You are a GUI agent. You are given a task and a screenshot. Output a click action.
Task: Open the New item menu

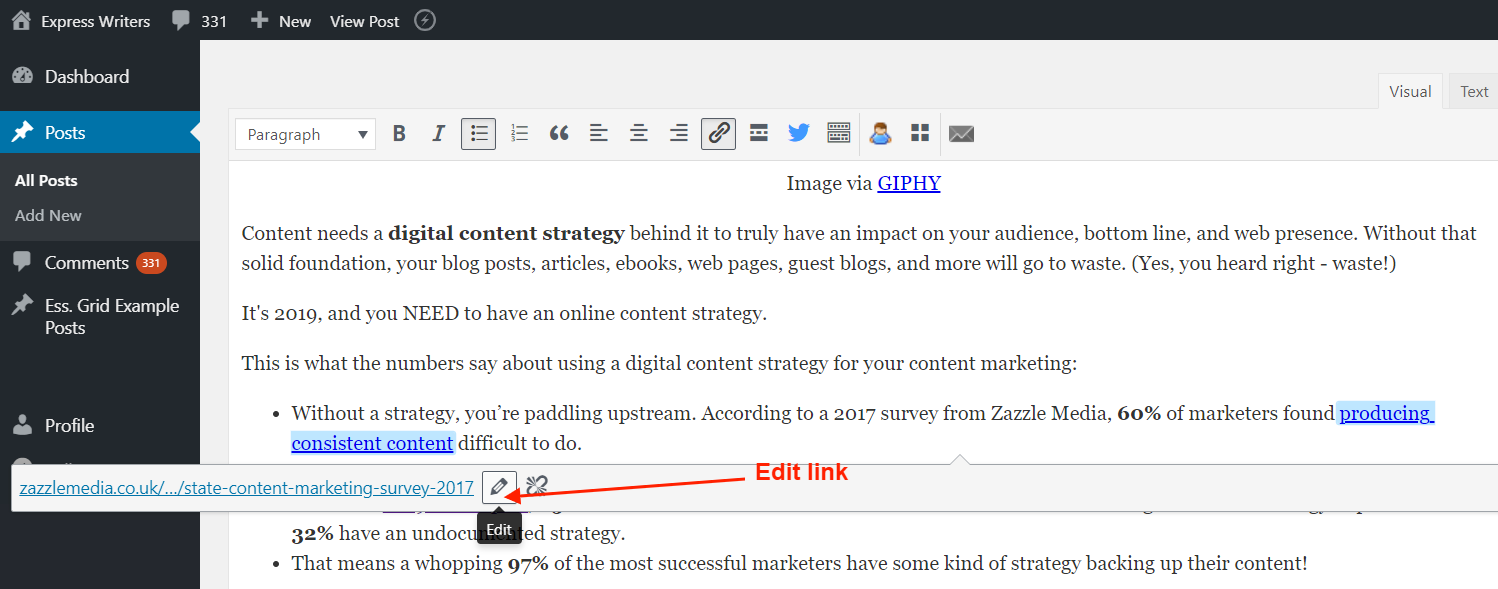[x=280, y=20]
